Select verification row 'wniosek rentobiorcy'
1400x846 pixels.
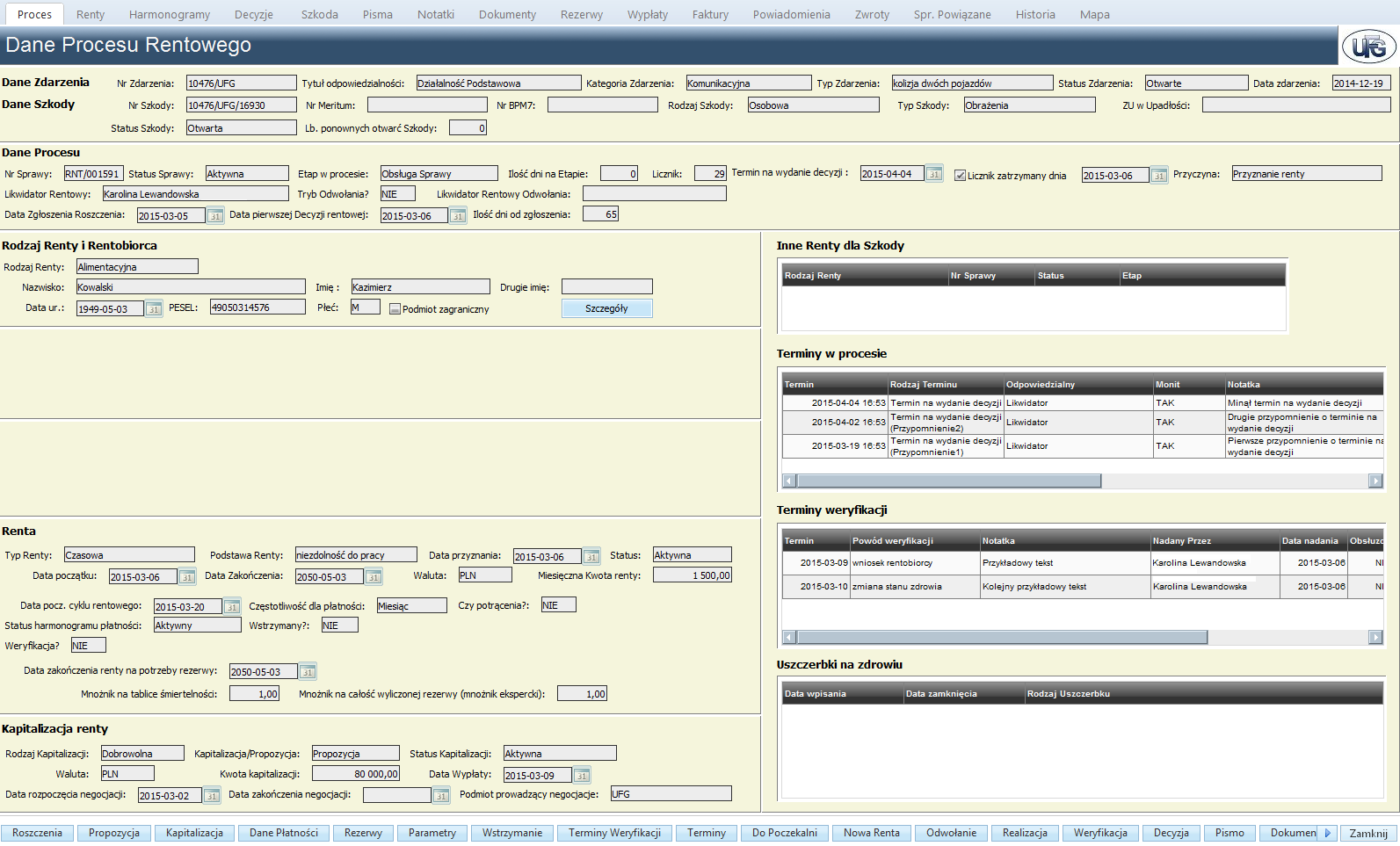pos(1083,562)
